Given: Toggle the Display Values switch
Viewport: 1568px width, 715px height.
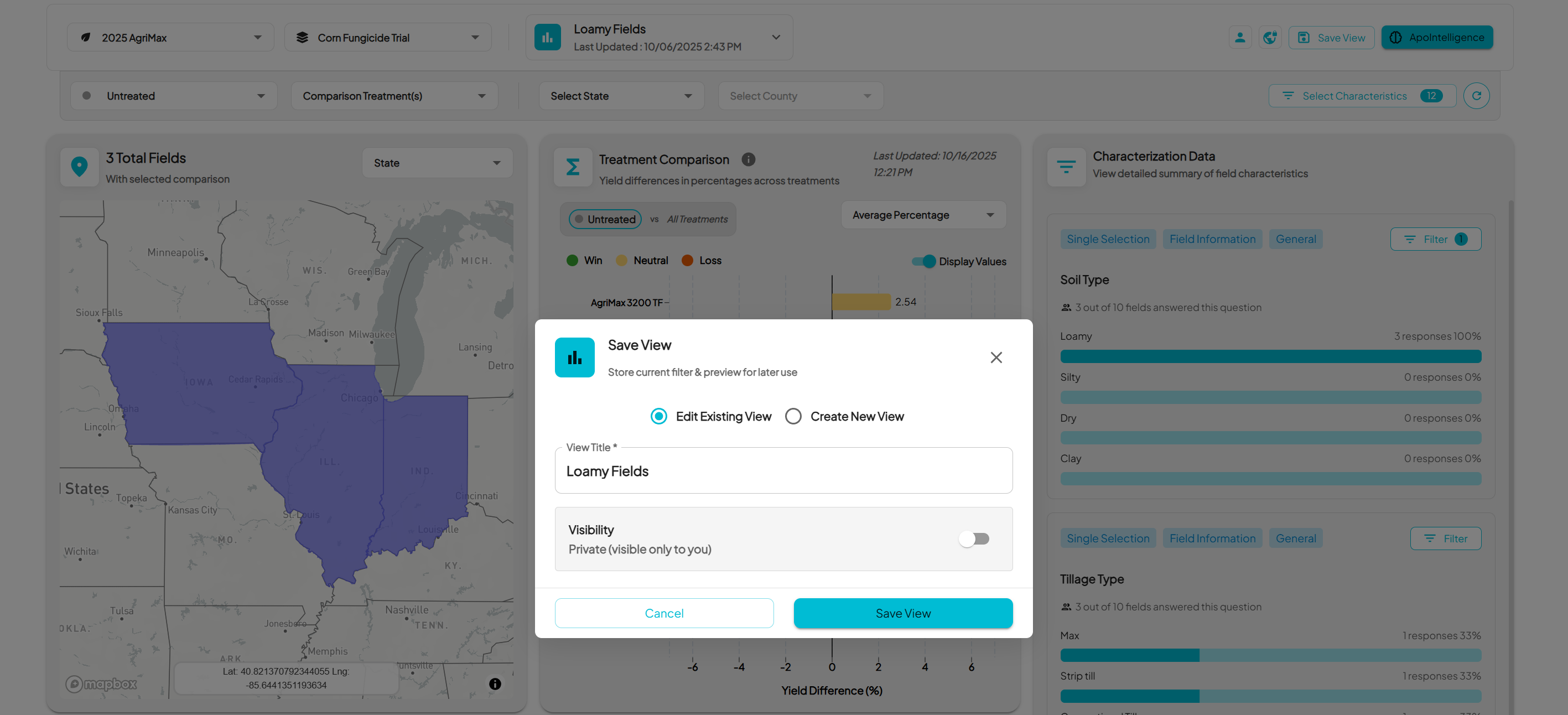Looking at the screenshot, I should (923, 261).
